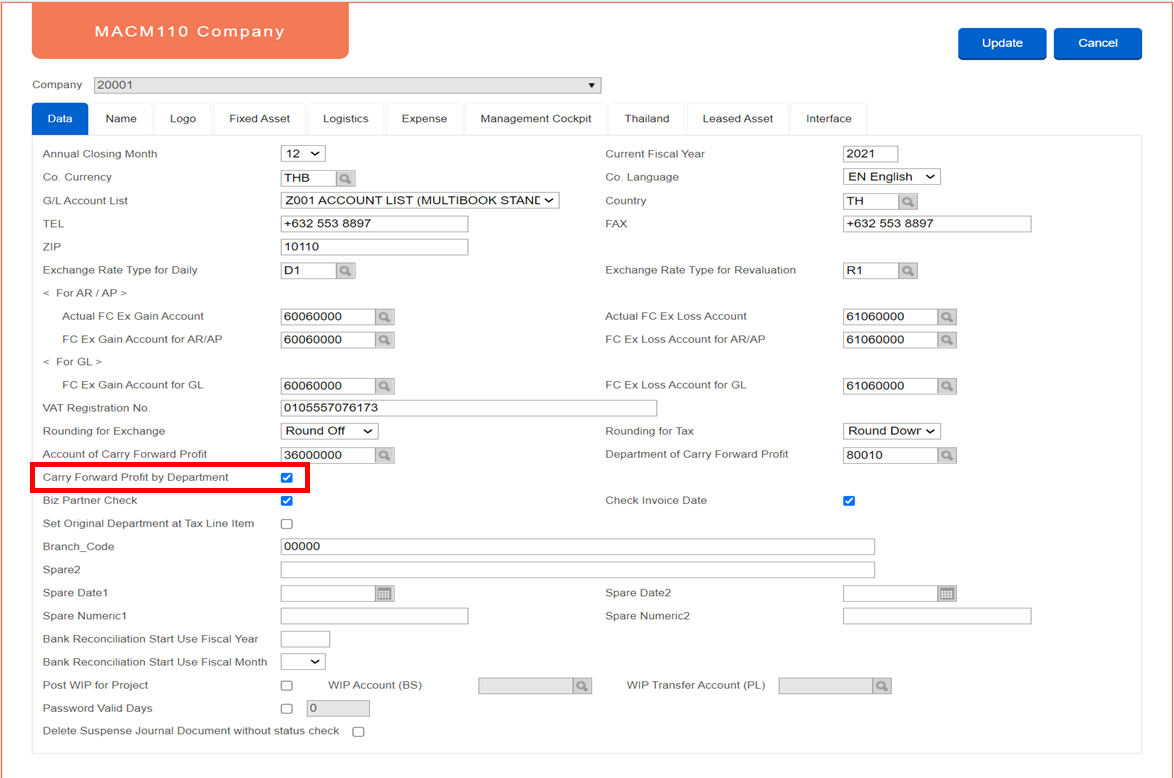
Task: Click the Branch_Code input field
Action: point(577,547)
